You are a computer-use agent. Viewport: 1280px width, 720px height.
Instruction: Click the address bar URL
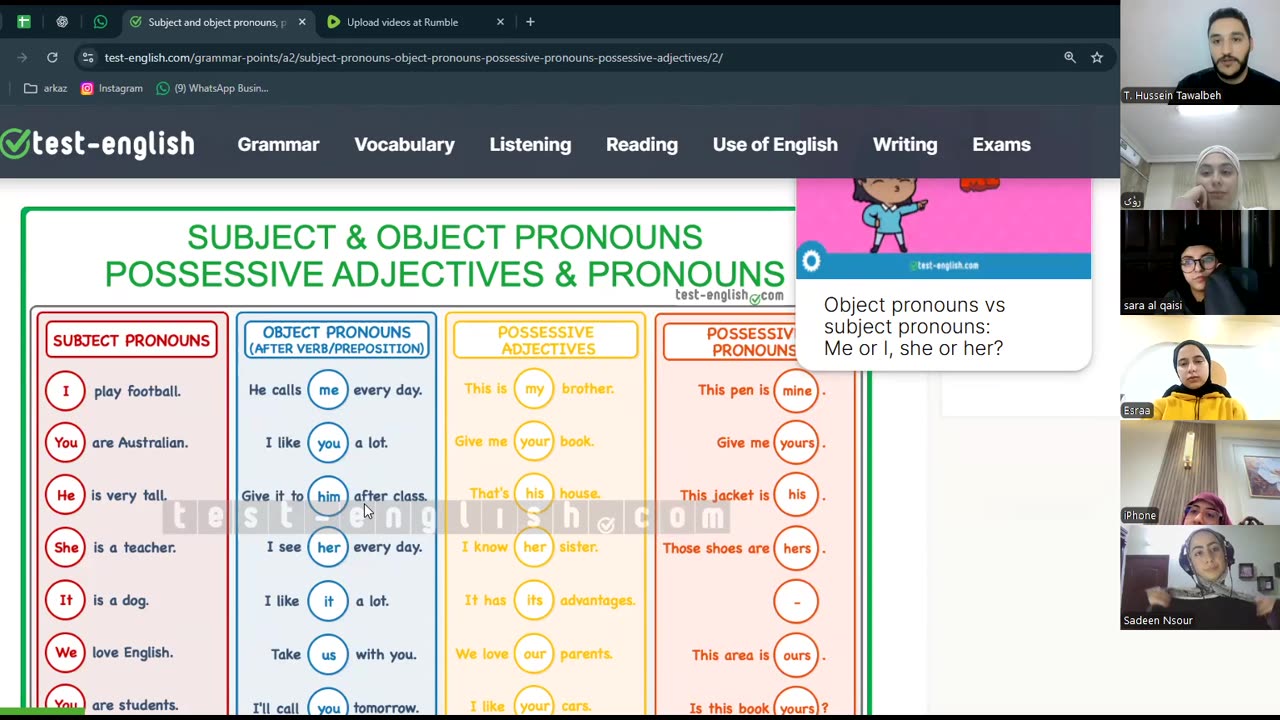(x=413, y=58)
